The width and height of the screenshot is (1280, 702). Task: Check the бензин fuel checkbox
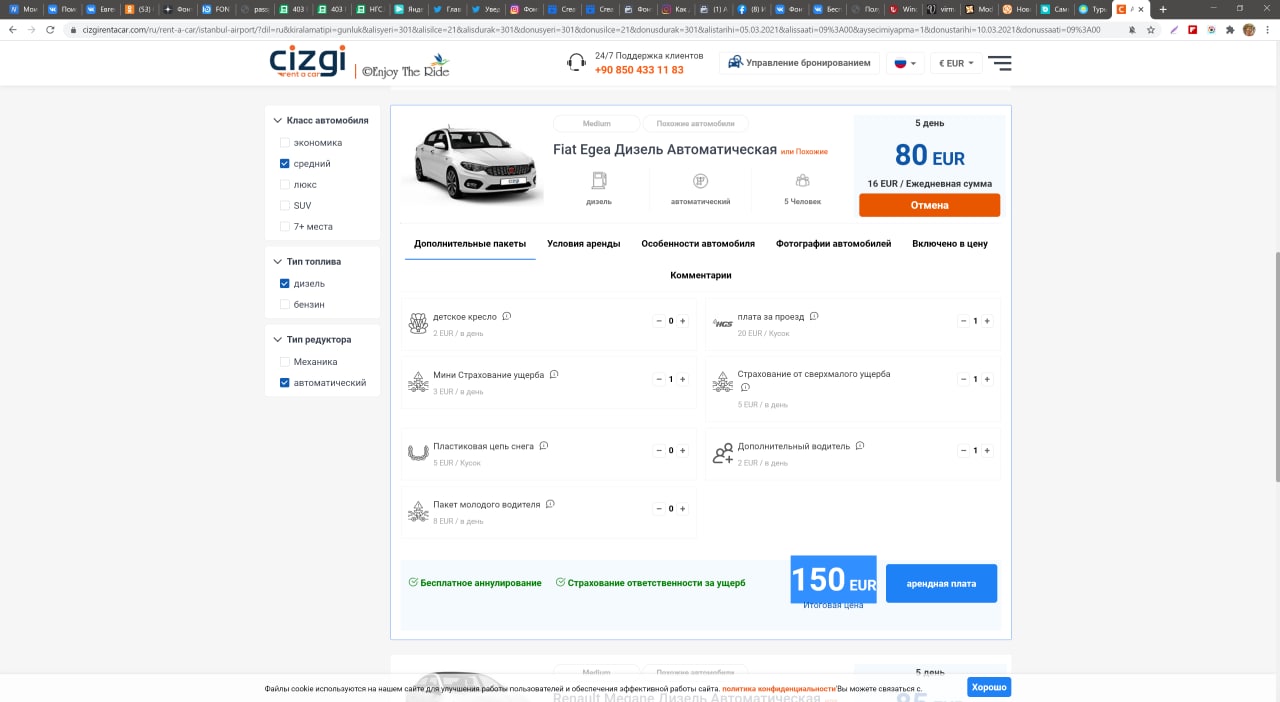[285, 304]
